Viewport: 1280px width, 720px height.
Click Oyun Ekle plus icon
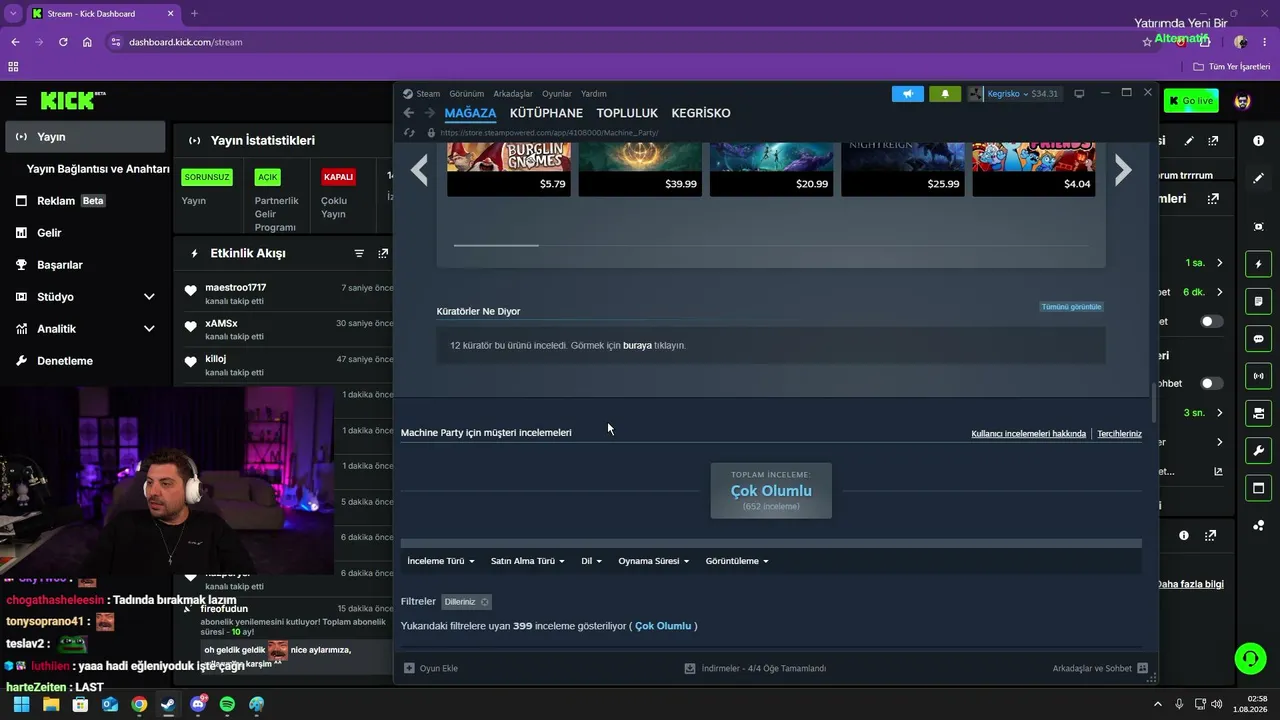409,668
